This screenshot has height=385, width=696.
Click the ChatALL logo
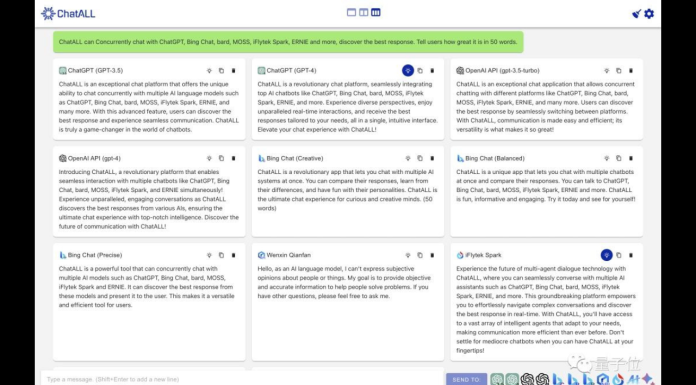68,14
